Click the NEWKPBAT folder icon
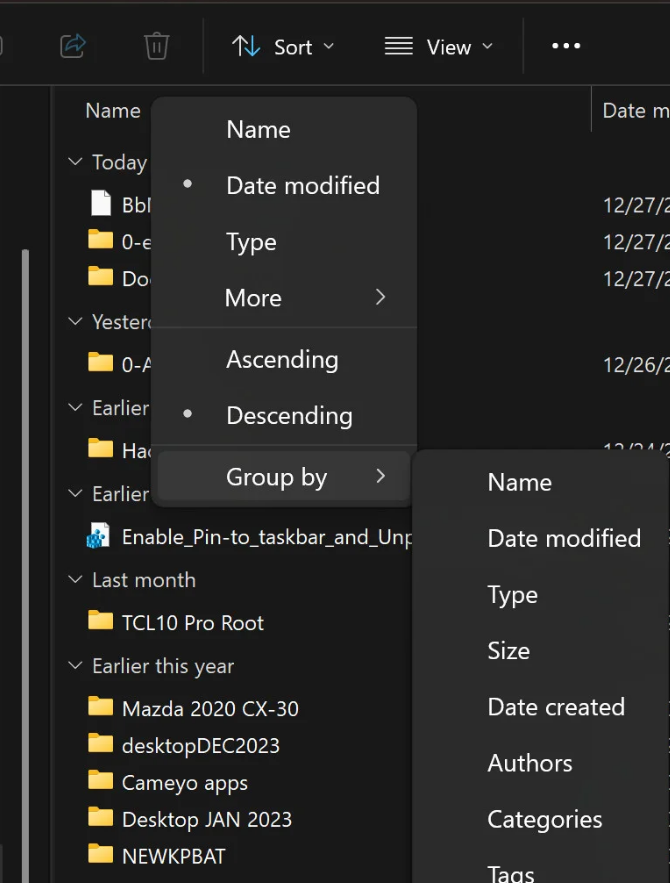The width and height of the screenshot is (670, 883). tap(100, 855)
